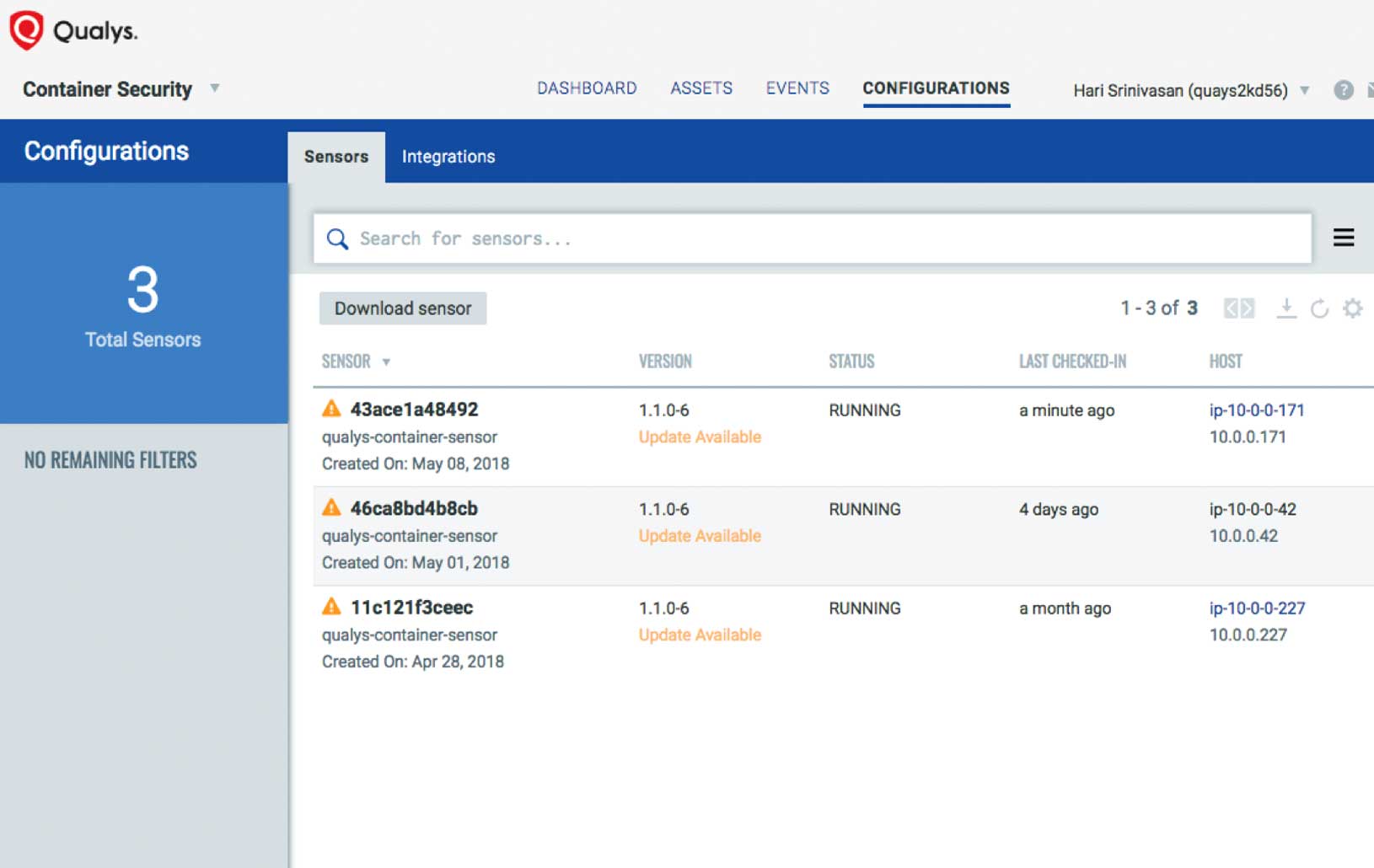Click IP address 10.0.0.171
Image resolution: width=1374 pixels, height=868 pixels.
click(x=1248, y=437)
